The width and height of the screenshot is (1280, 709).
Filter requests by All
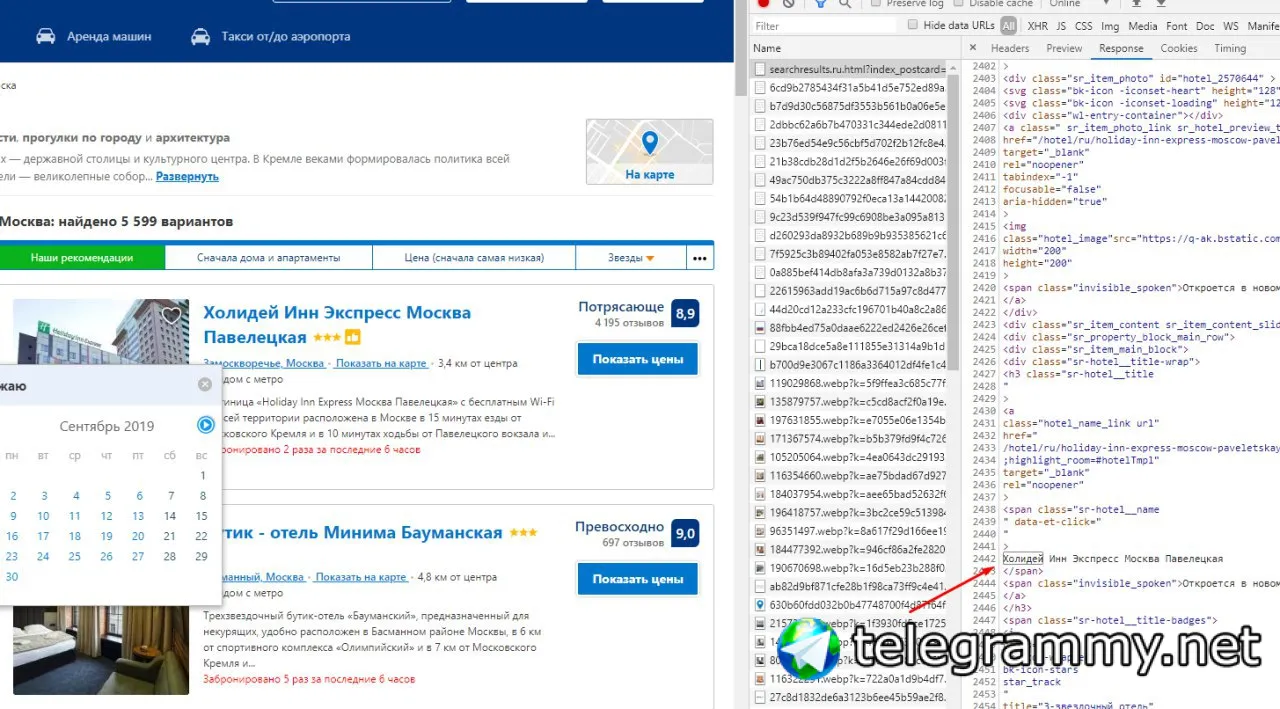[x=1008, y=26]
